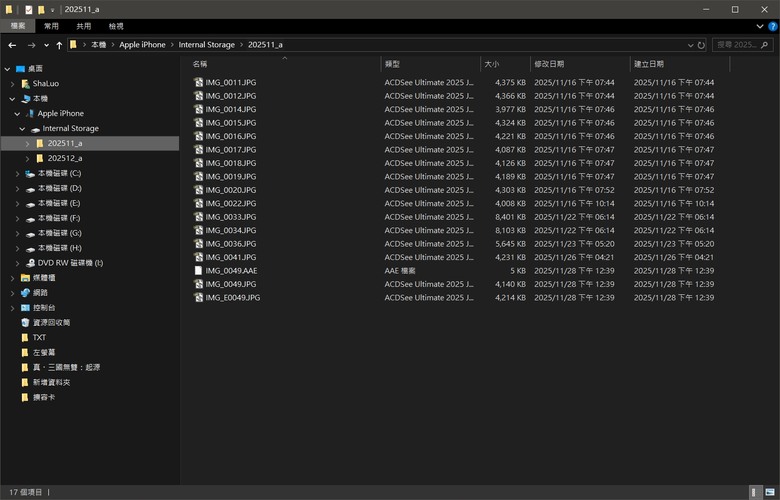Click the New folder quick access icon
The width and height of the screenshot is (780, 500).
coord(41,9)
